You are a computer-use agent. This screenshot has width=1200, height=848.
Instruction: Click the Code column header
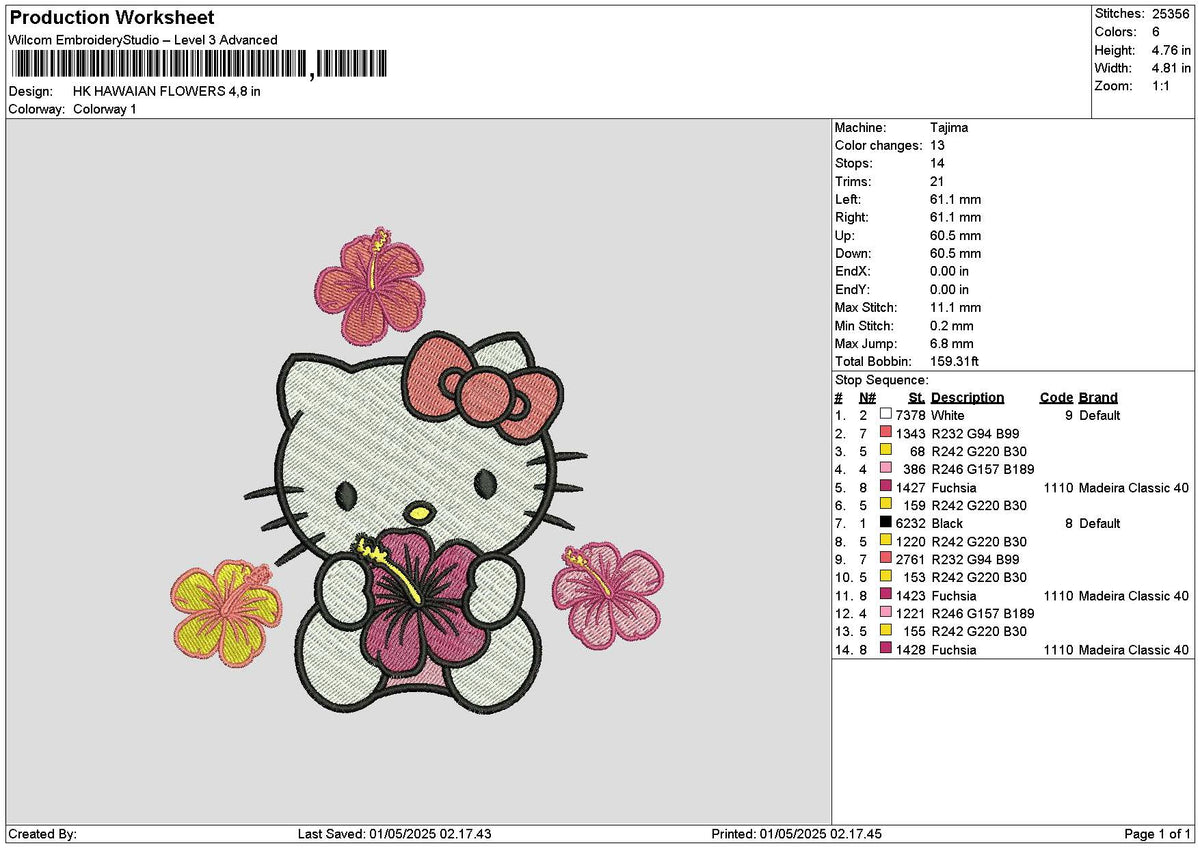1056,397
